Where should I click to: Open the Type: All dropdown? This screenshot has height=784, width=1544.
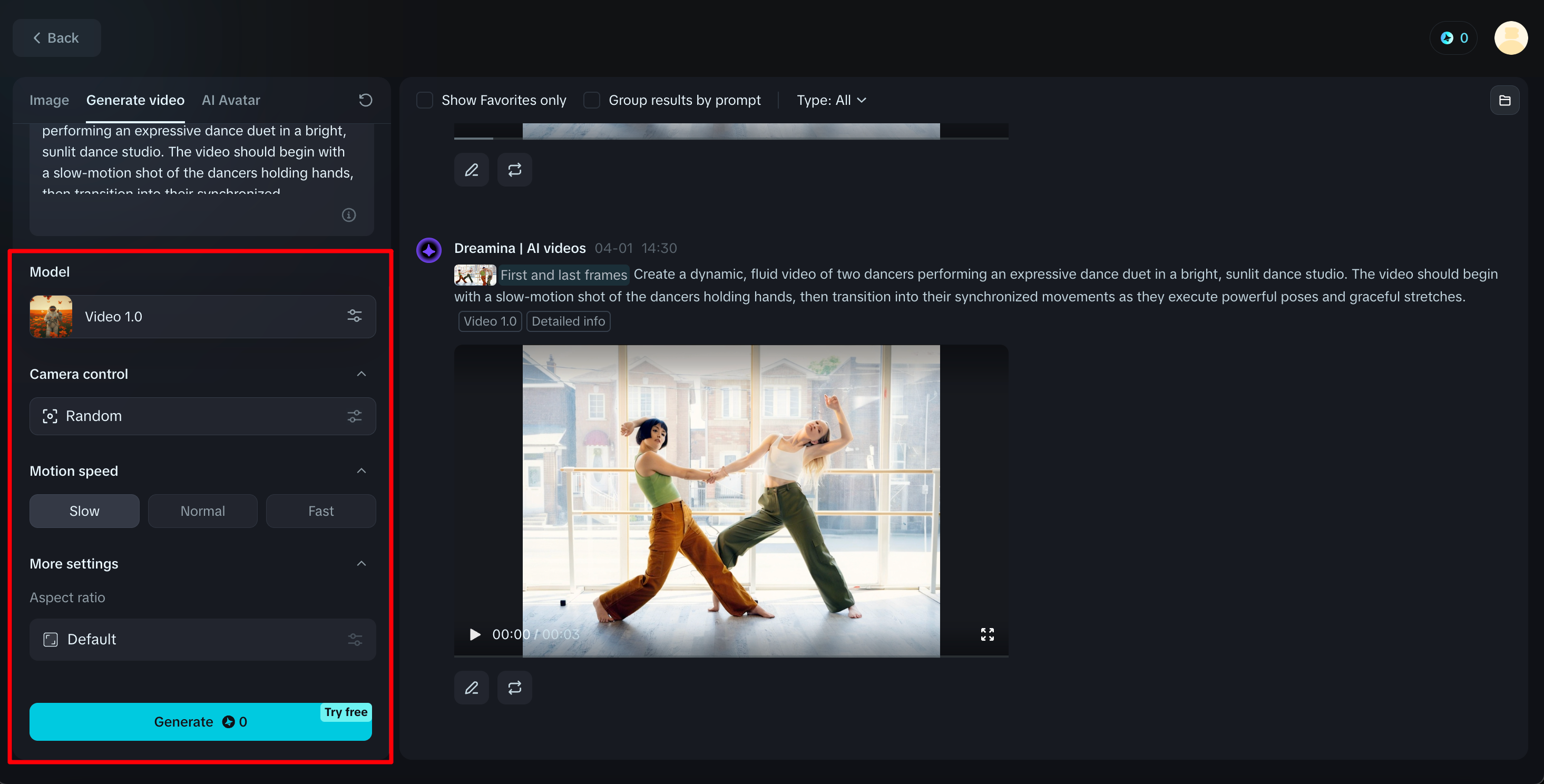tap(832, 100)
